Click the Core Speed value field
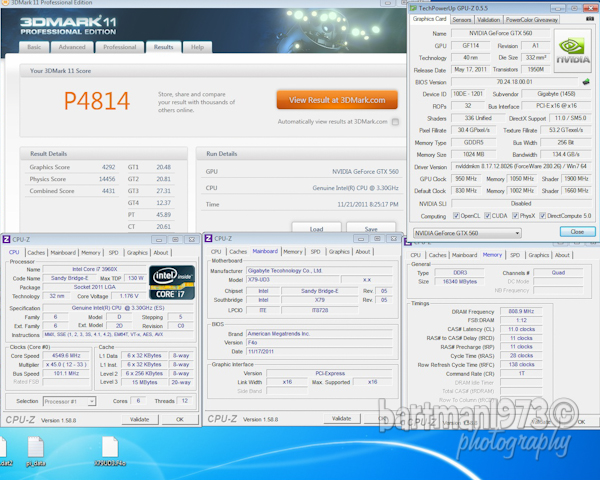Image resolution: width=600 pixels, height=480 pixels. [x=68, y=354]
